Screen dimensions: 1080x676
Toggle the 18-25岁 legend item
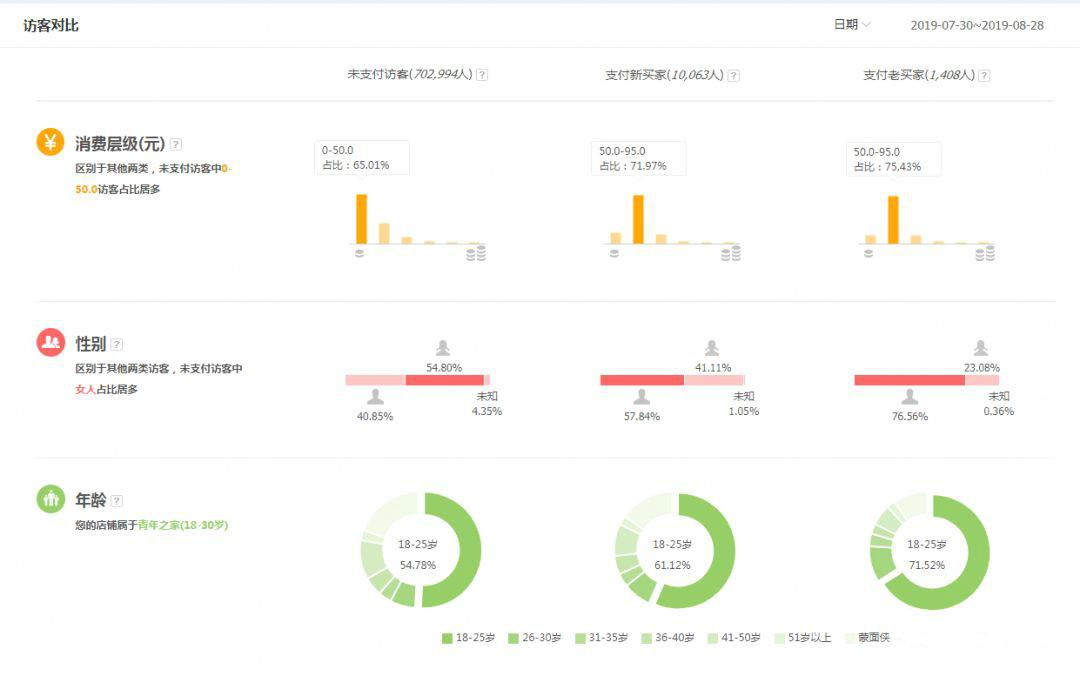click(468, 638)
